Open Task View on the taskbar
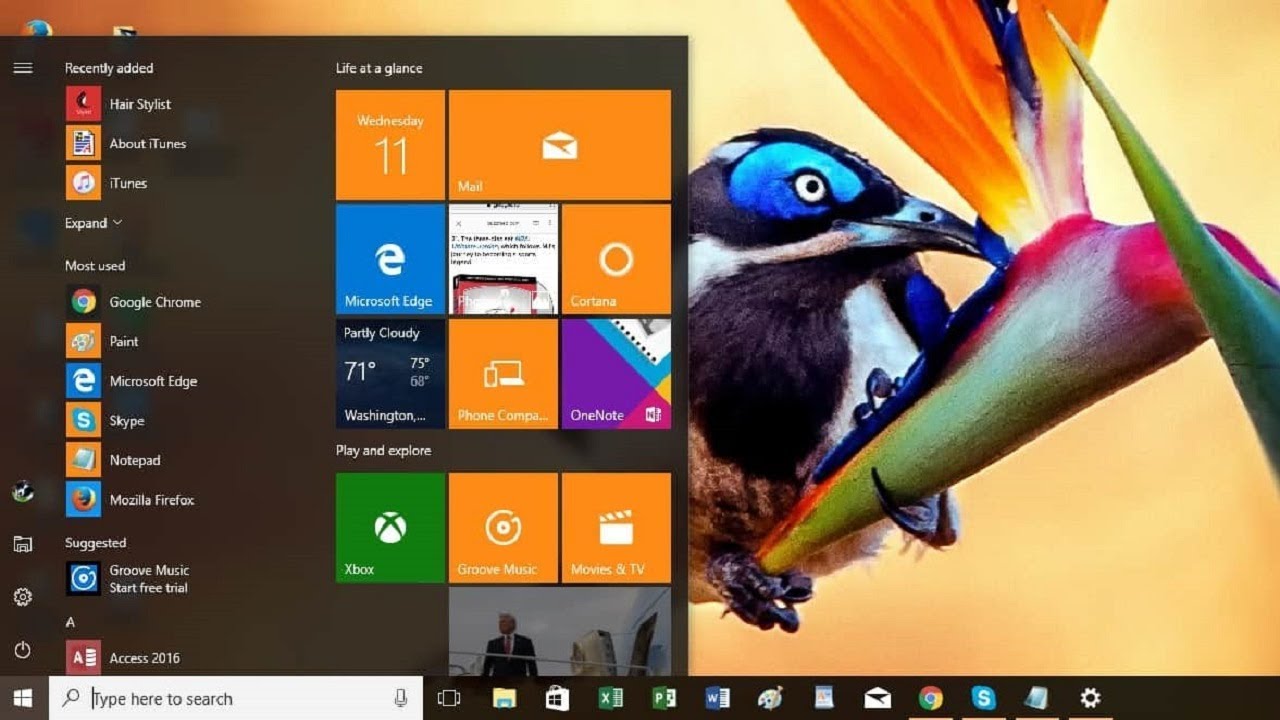This screenshot has height=720, width=1280. click(x=449, y=698)
